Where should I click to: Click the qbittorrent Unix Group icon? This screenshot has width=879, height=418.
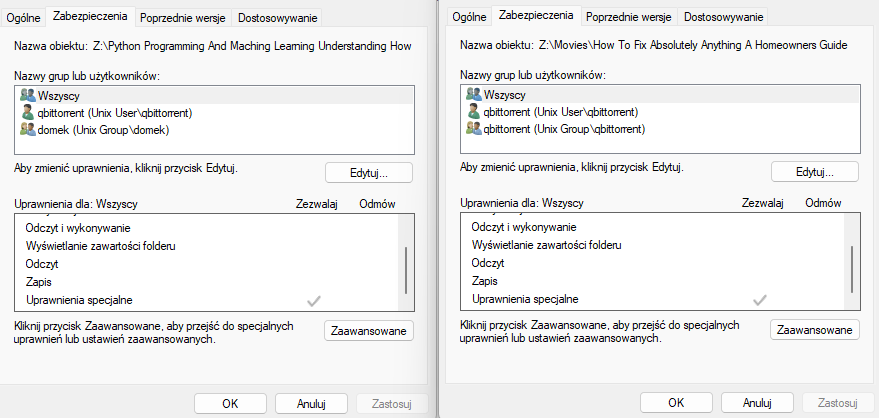(473, 130)
